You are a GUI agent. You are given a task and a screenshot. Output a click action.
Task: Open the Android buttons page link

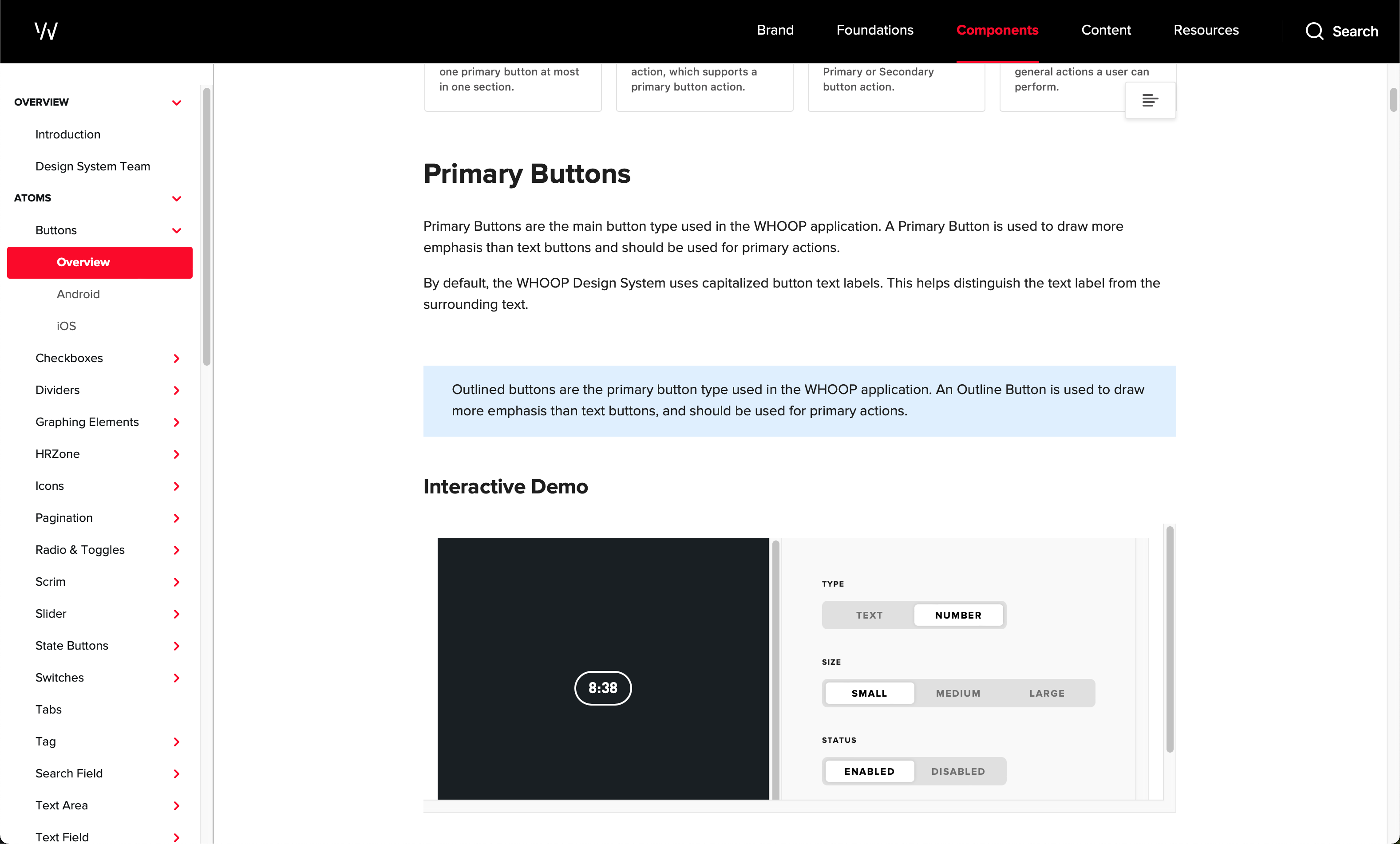click(x=79, y=294)
